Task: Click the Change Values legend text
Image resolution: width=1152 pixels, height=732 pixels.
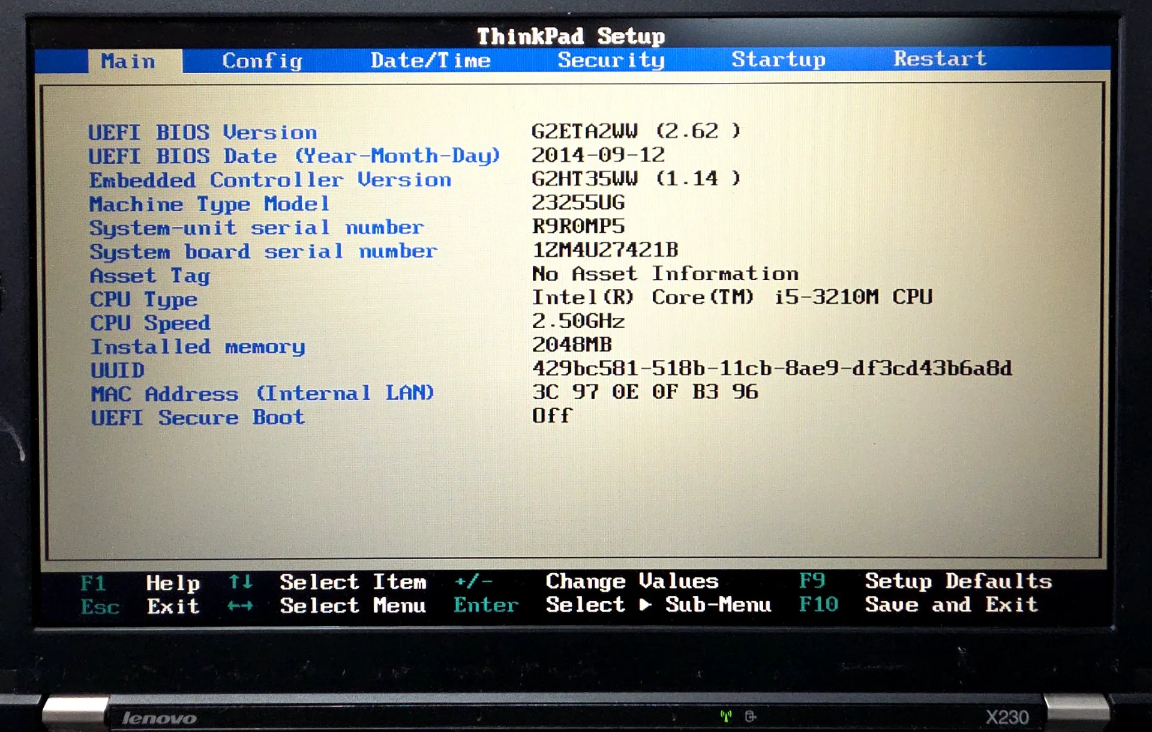Action: pyautogui.click(x=632, y=581)
